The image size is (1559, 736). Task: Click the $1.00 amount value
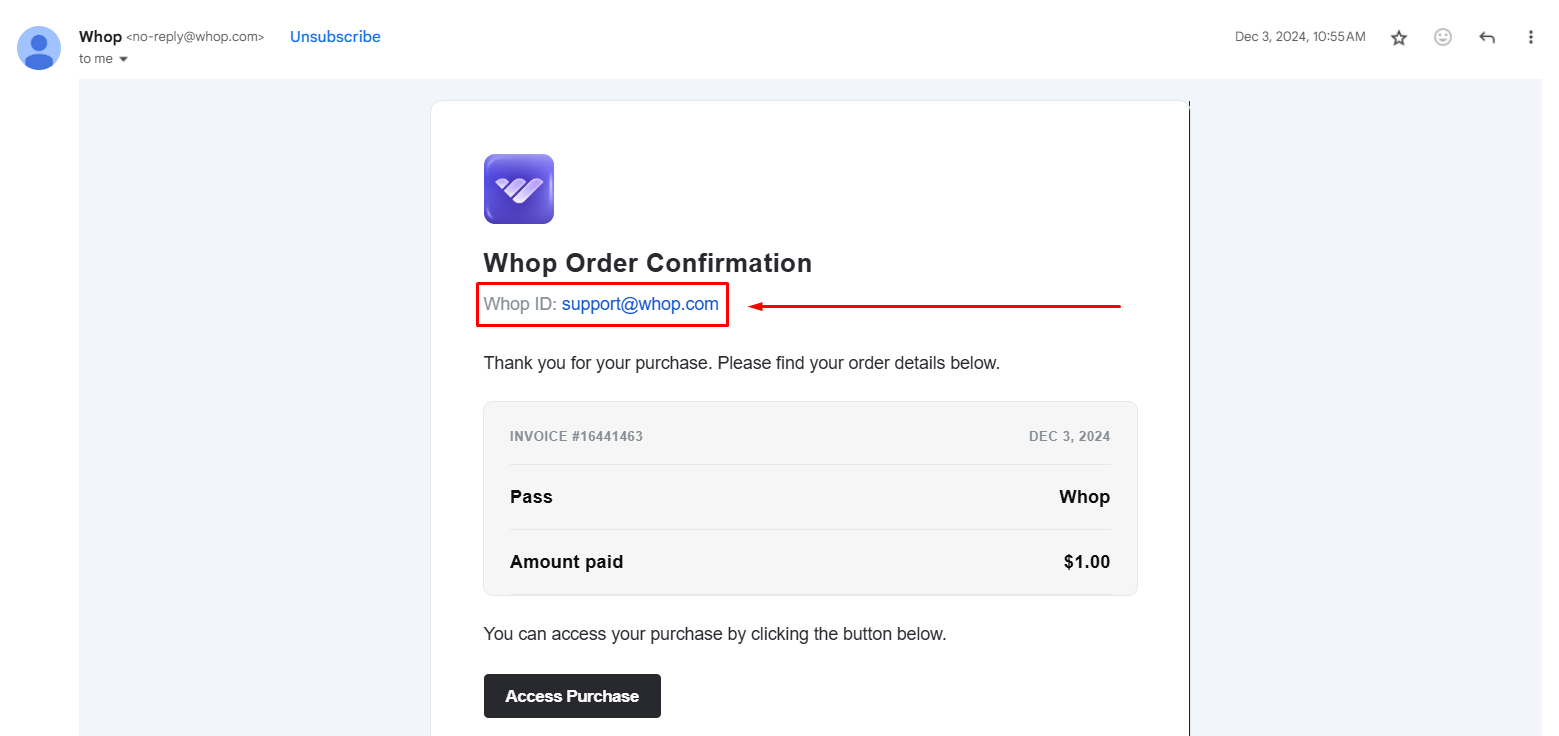[1087, 562]
